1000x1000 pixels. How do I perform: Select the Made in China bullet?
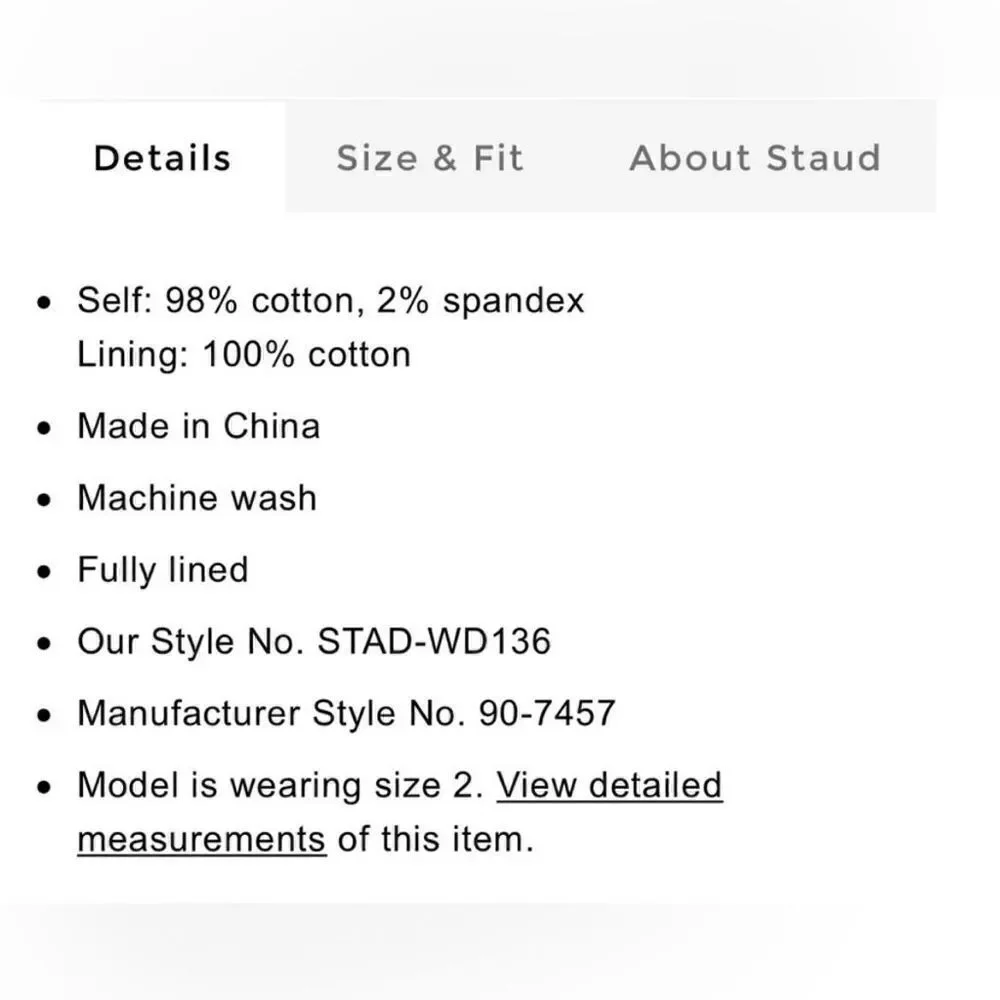tap(198, 425)
